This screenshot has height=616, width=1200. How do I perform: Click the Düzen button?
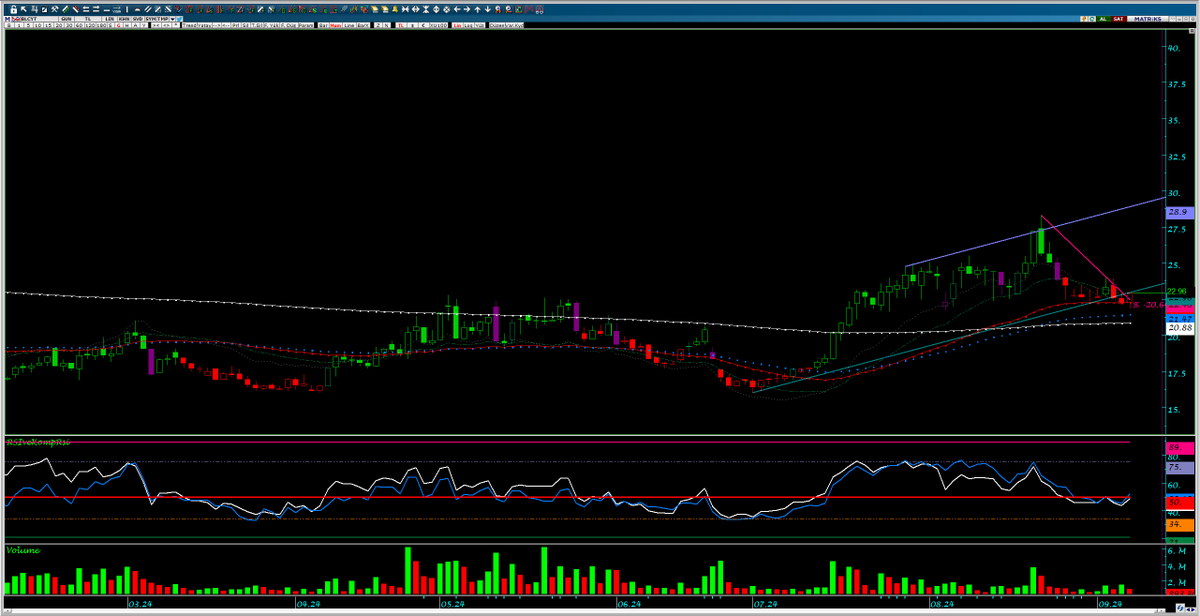(497, 25)
